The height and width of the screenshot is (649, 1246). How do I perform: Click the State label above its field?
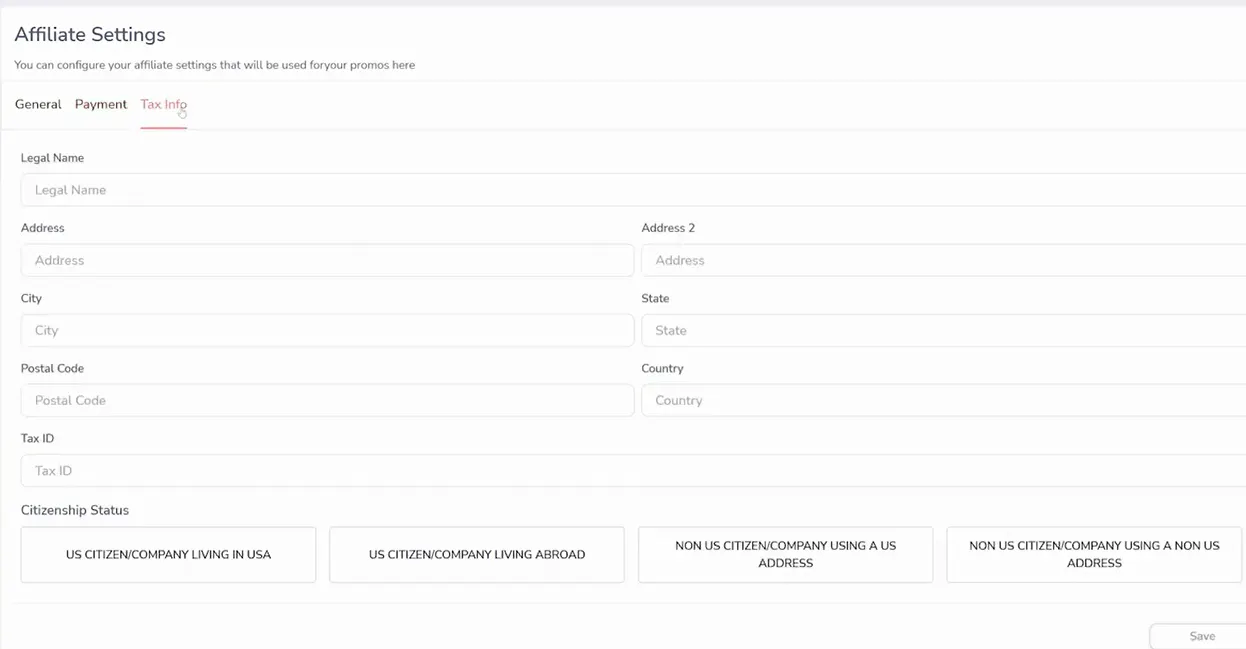point(655,298)
